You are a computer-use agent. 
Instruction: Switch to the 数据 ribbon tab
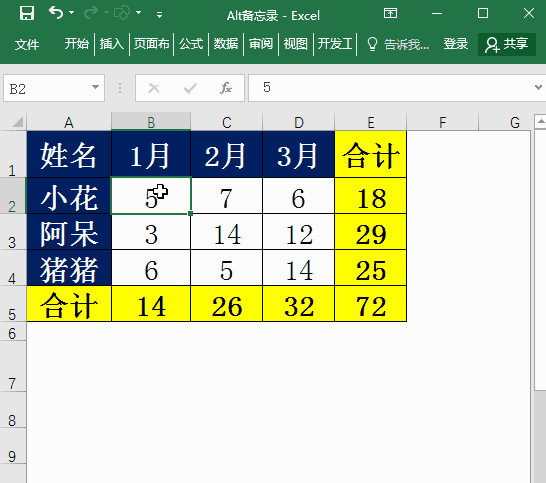[x=226, y=44]
